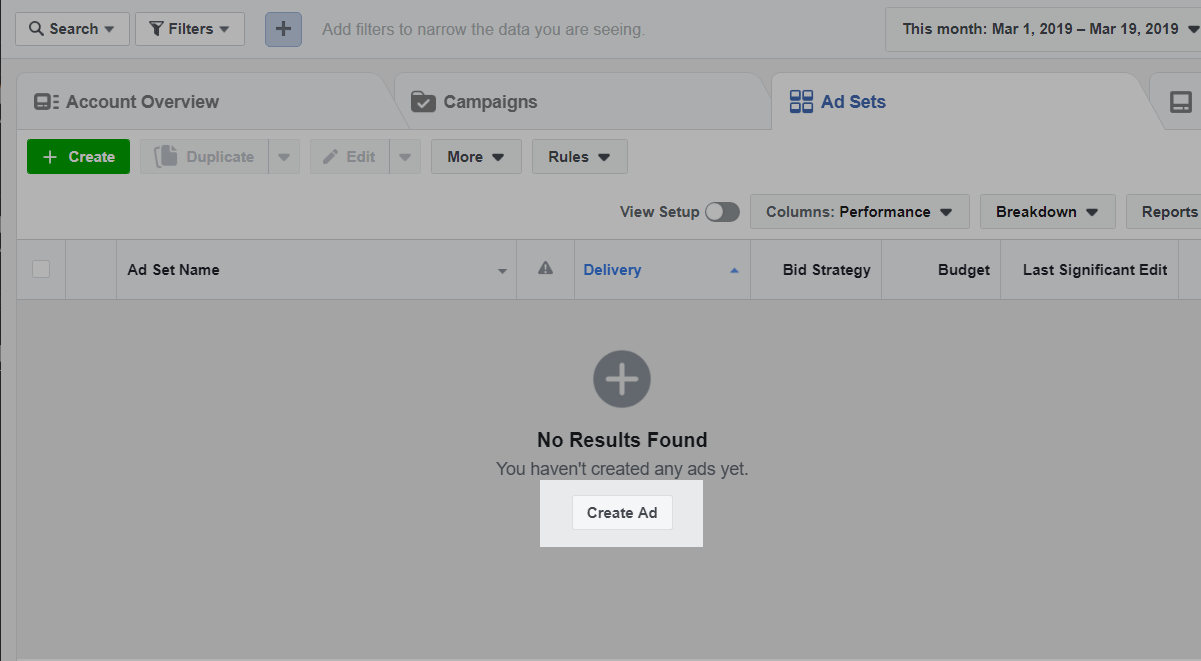Viewport: 1201px width, 661px height.
Task: Open the Search dropdown
Action: 72,29
